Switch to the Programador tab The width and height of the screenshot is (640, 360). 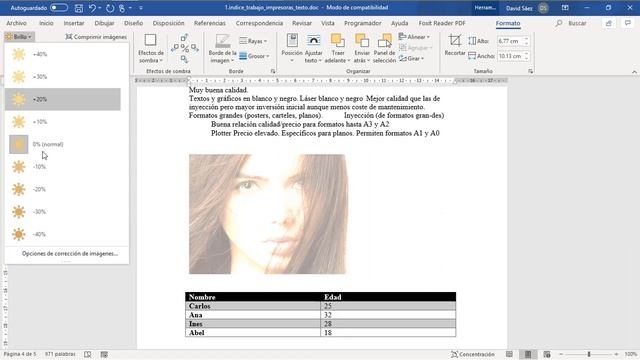point(362,23)
